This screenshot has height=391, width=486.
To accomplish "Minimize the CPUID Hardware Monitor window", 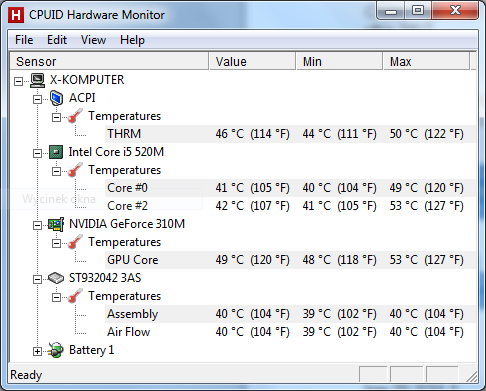I will click(391, 10).
